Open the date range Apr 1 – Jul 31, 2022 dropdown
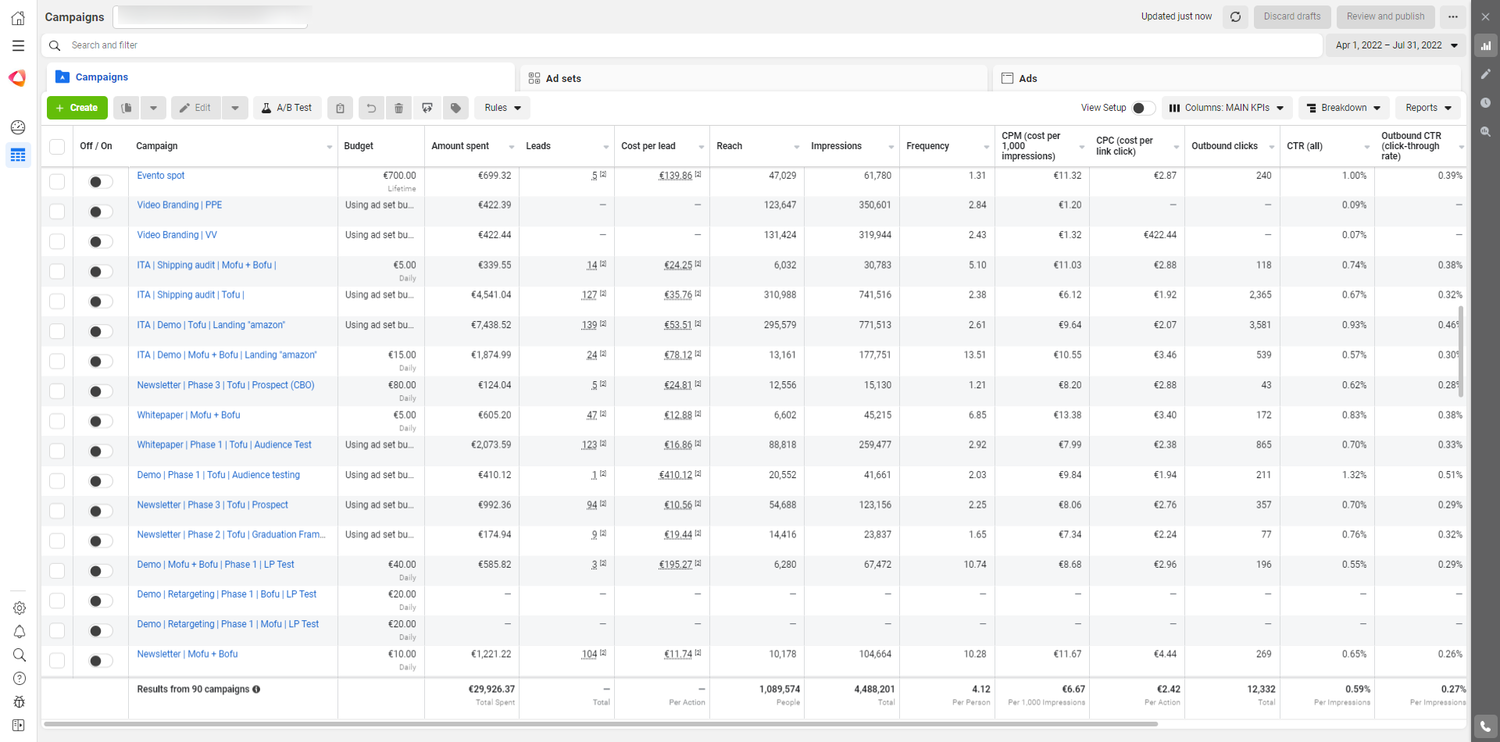The width and height of the screenshot is (1500, 742). (x=1396, y=46)
